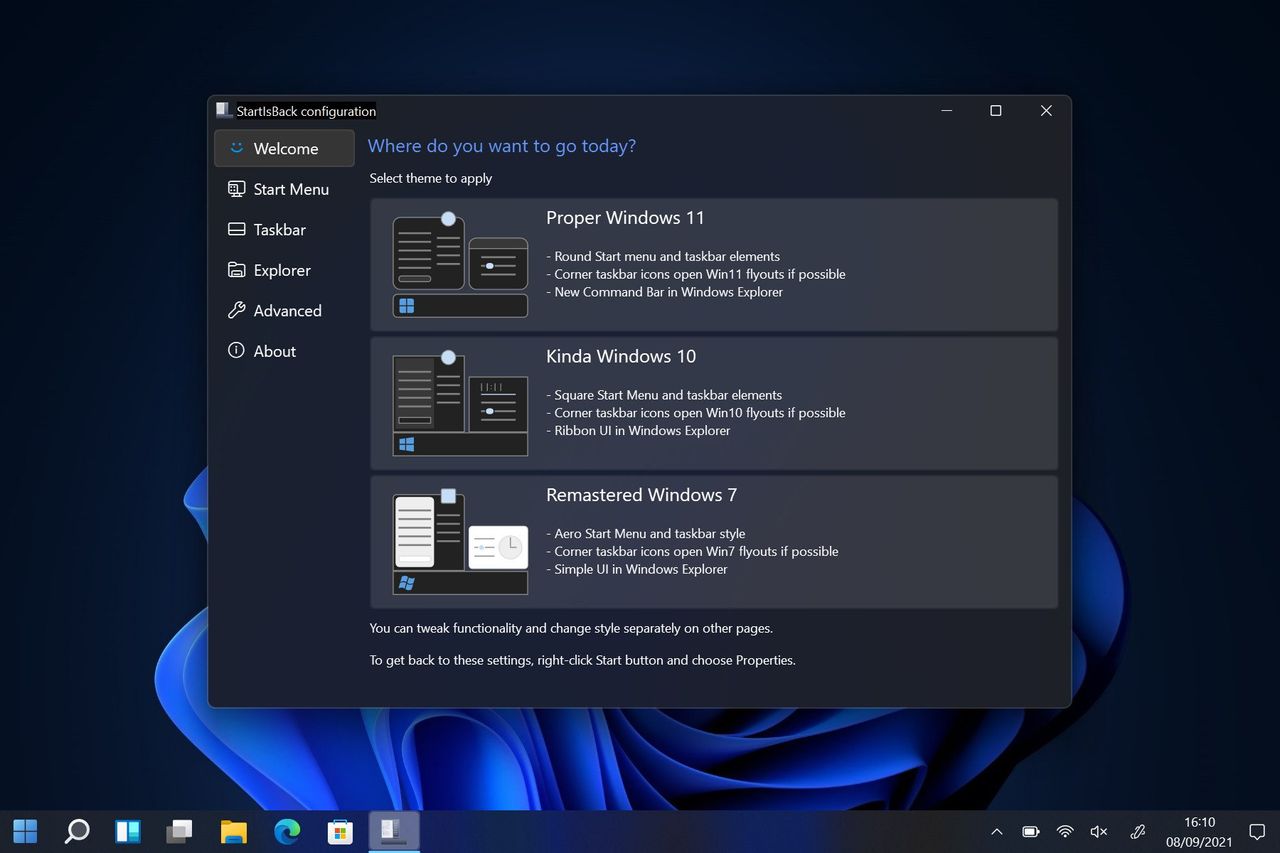This screenshot has height=853, width=1280.
Task: Click the smiley icon beside Welcome
Action: pyautogui.click(x=237, y=148)
